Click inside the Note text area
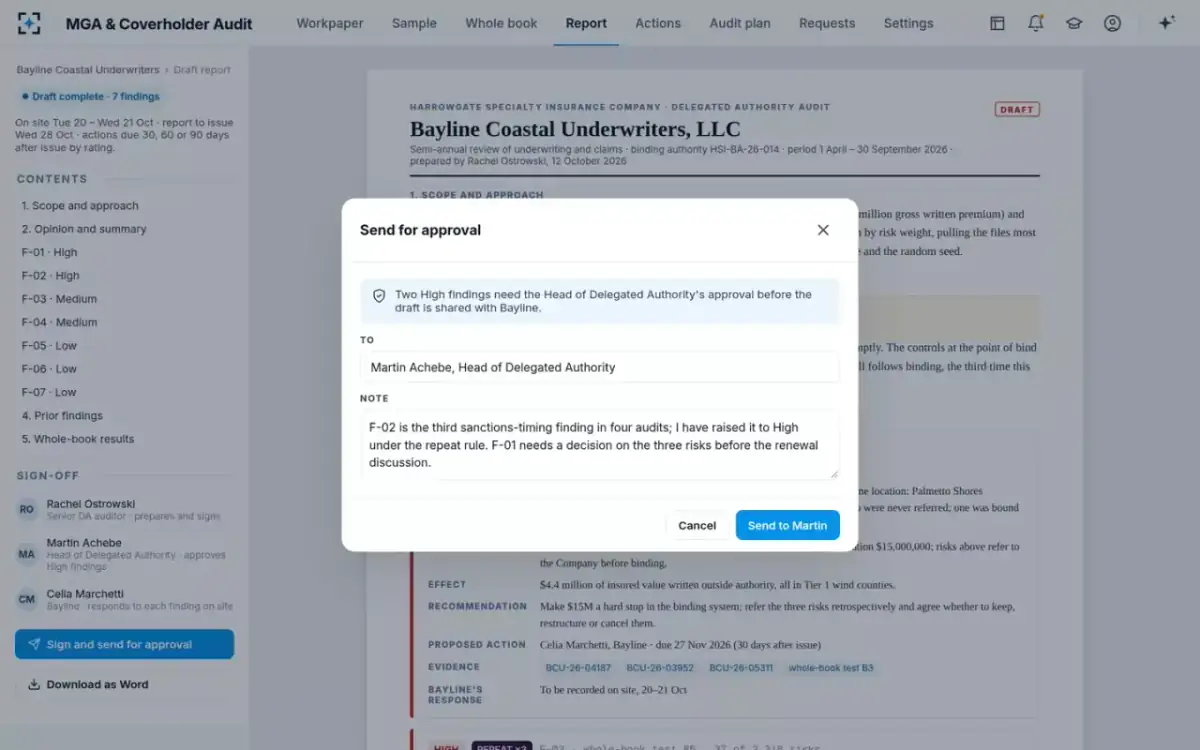Screen dimensions: 1200x750 pyautogui.click(x=600, y=445)
